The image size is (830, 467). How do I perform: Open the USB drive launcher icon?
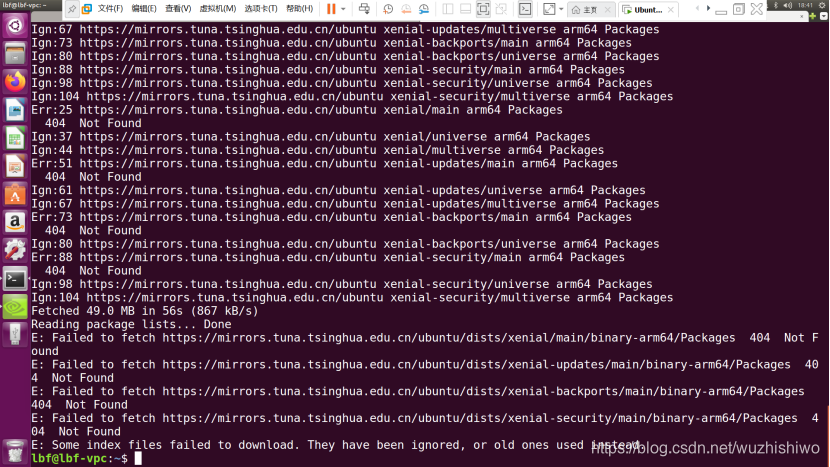tap(15, 335)
